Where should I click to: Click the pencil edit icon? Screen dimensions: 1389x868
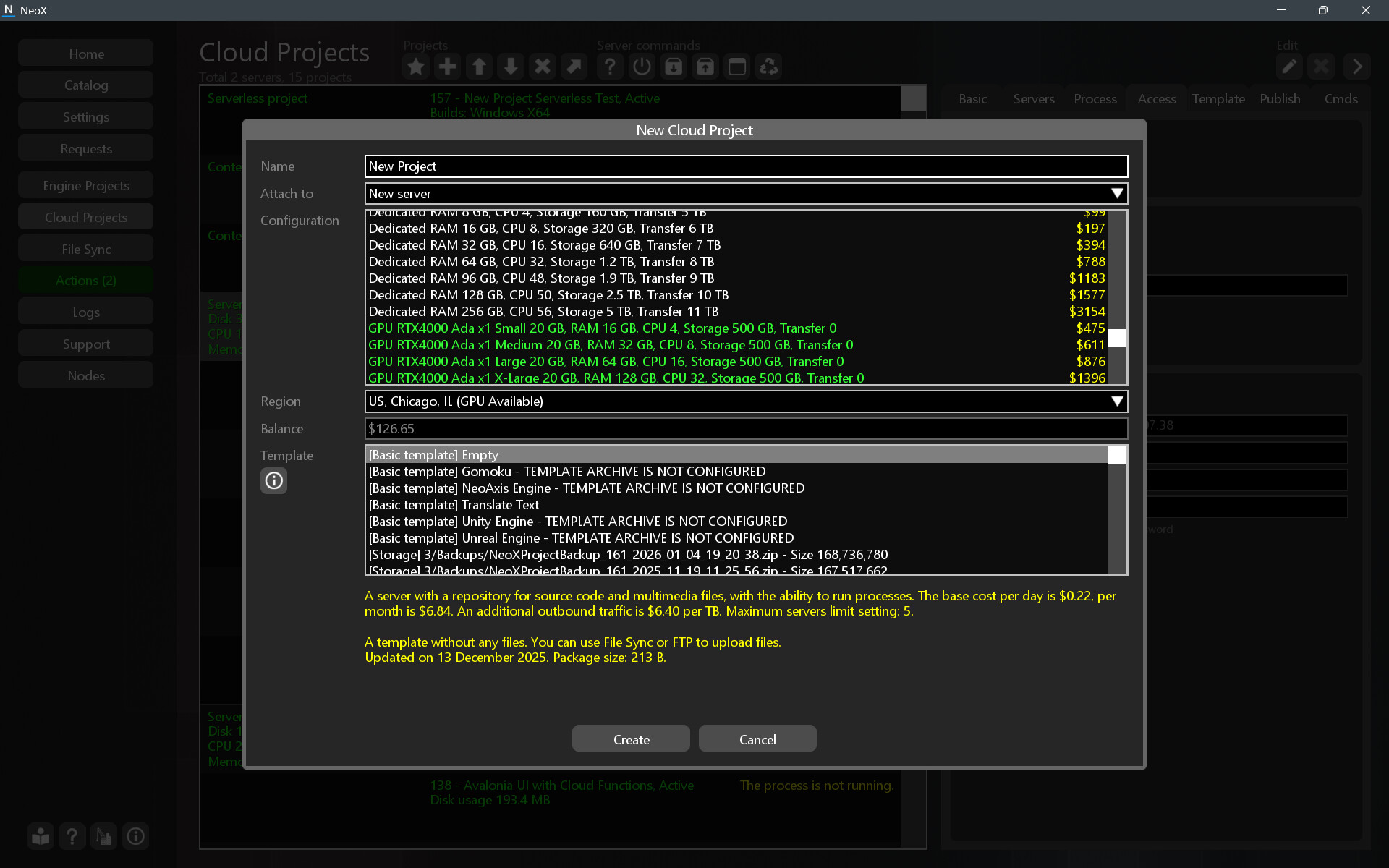click(1289, 67)
